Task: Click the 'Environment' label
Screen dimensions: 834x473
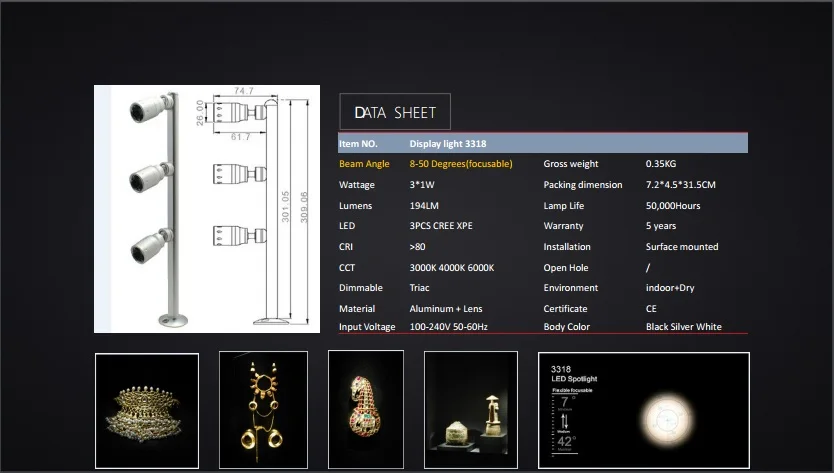Action: click(x=570, y=287)
